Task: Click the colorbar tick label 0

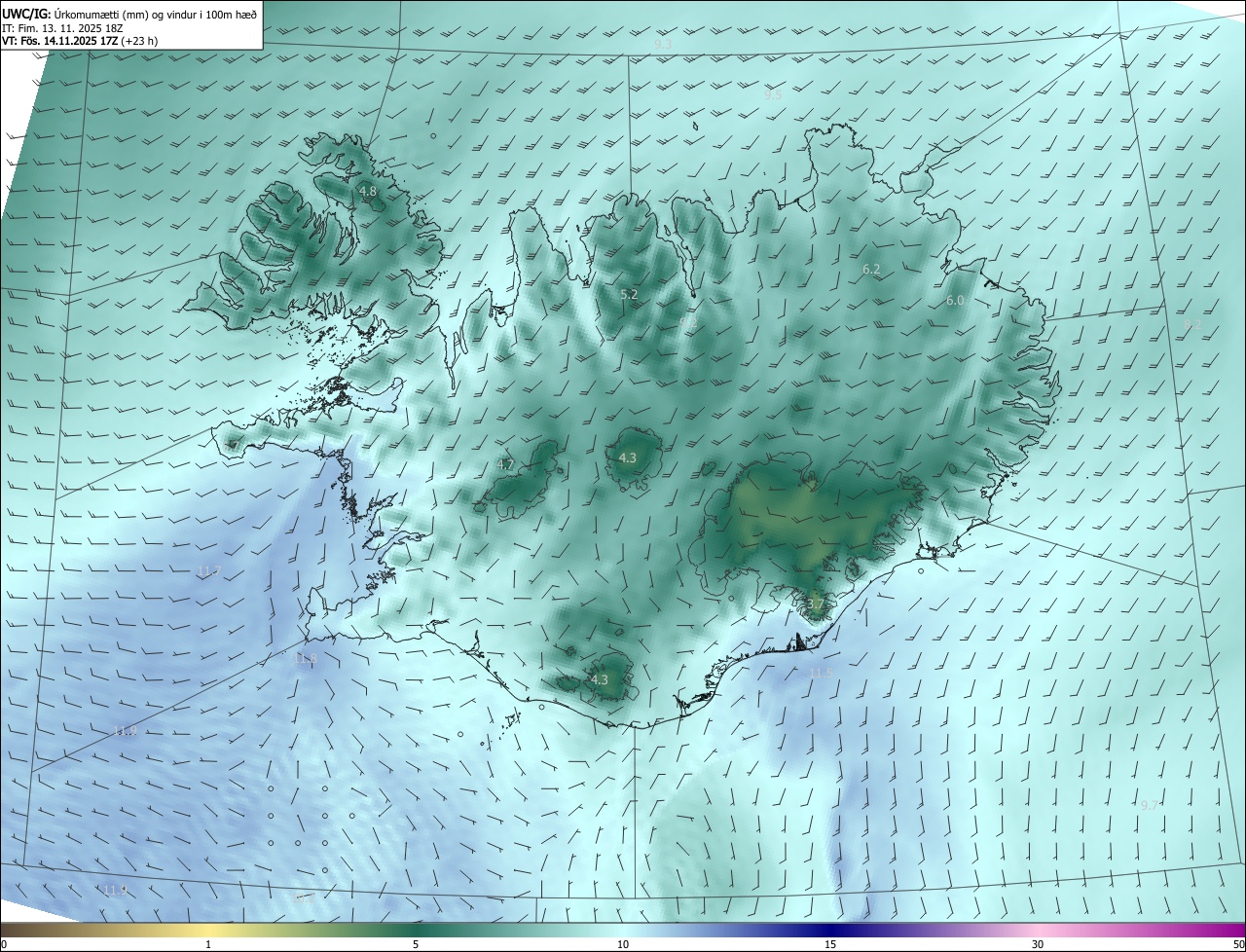Action: (4, 944)
